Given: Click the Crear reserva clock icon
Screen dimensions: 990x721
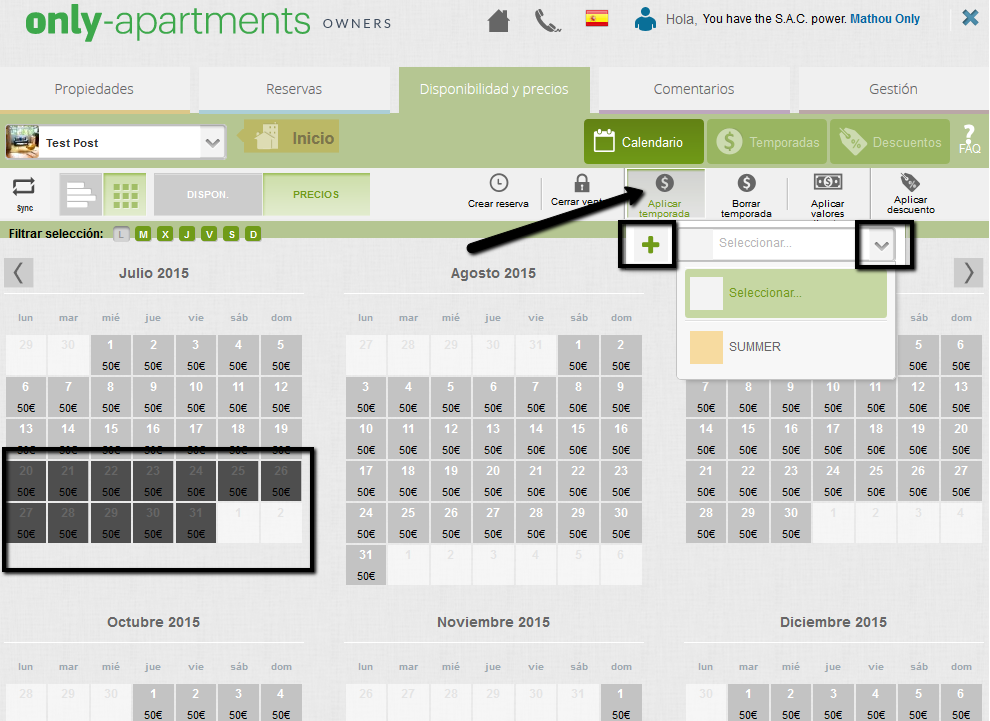Looking at the screenshot, I should coord(498,184).
